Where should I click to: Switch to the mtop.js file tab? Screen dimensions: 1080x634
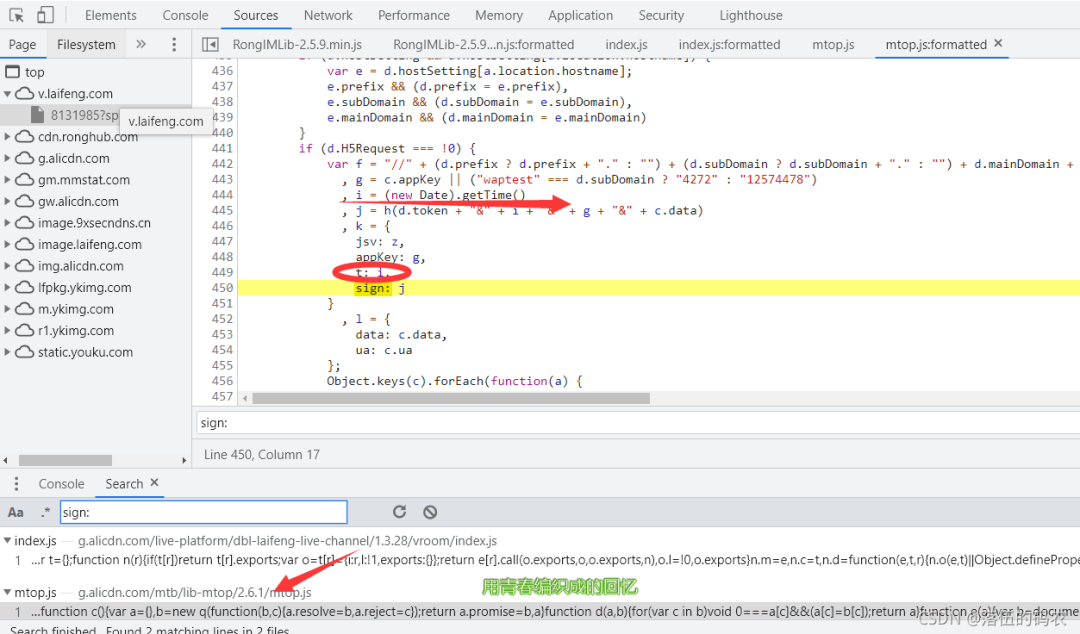pyautogui.click(x=833, y=45)
